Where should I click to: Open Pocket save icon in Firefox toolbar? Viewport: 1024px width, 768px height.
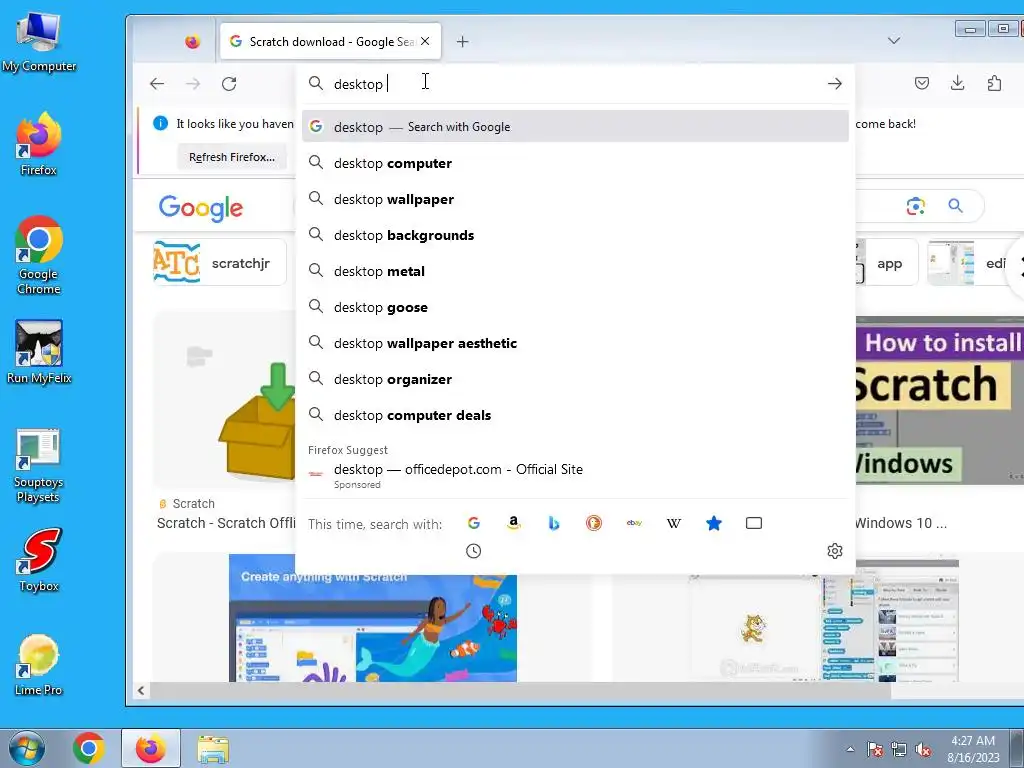pos(921,83)
